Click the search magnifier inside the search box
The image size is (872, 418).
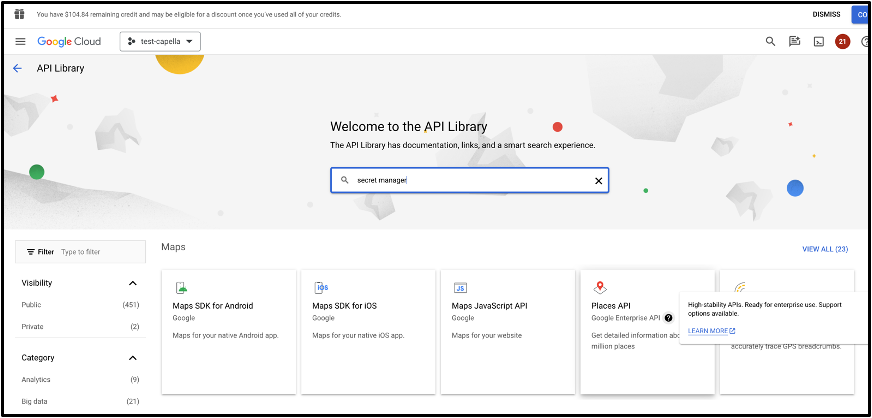(x=345, y=180)
